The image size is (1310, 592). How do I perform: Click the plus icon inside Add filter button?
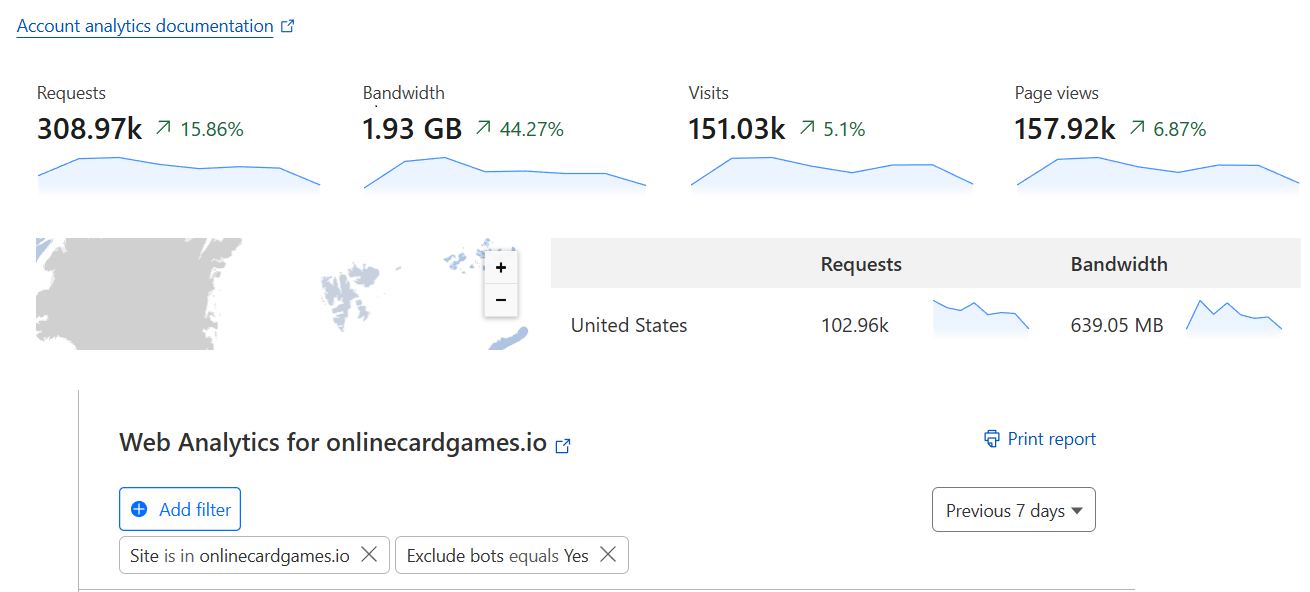(139, 509)
